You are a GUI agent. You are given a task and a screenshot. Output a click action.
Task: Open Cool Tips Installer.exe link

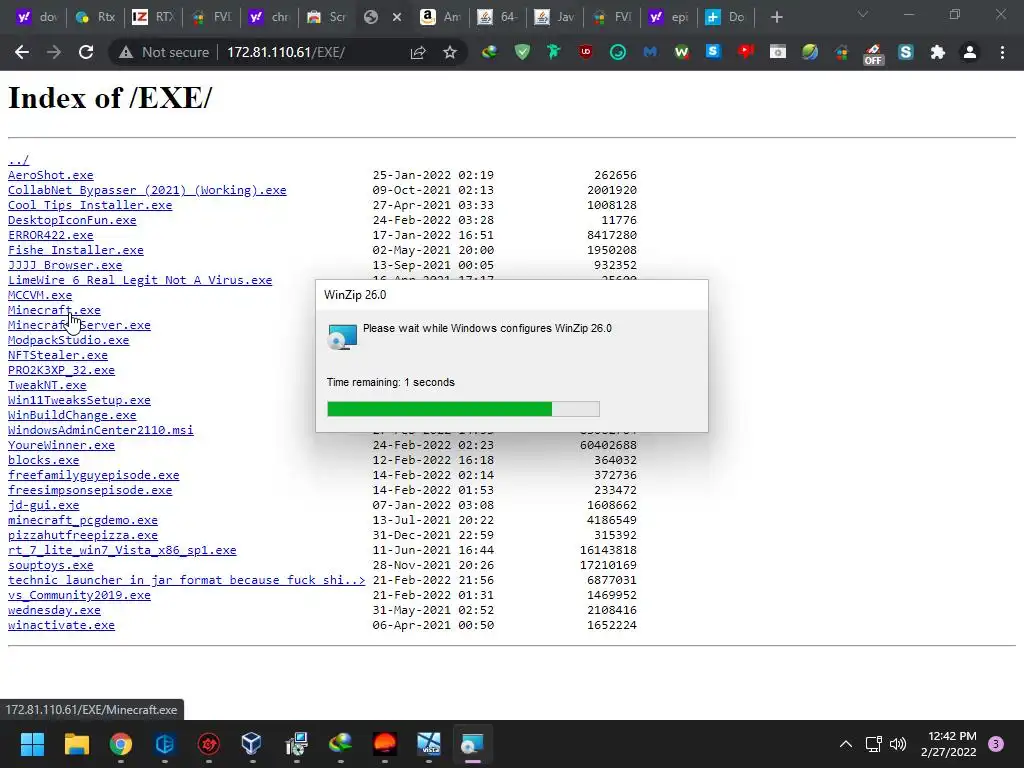pos(90,205)
